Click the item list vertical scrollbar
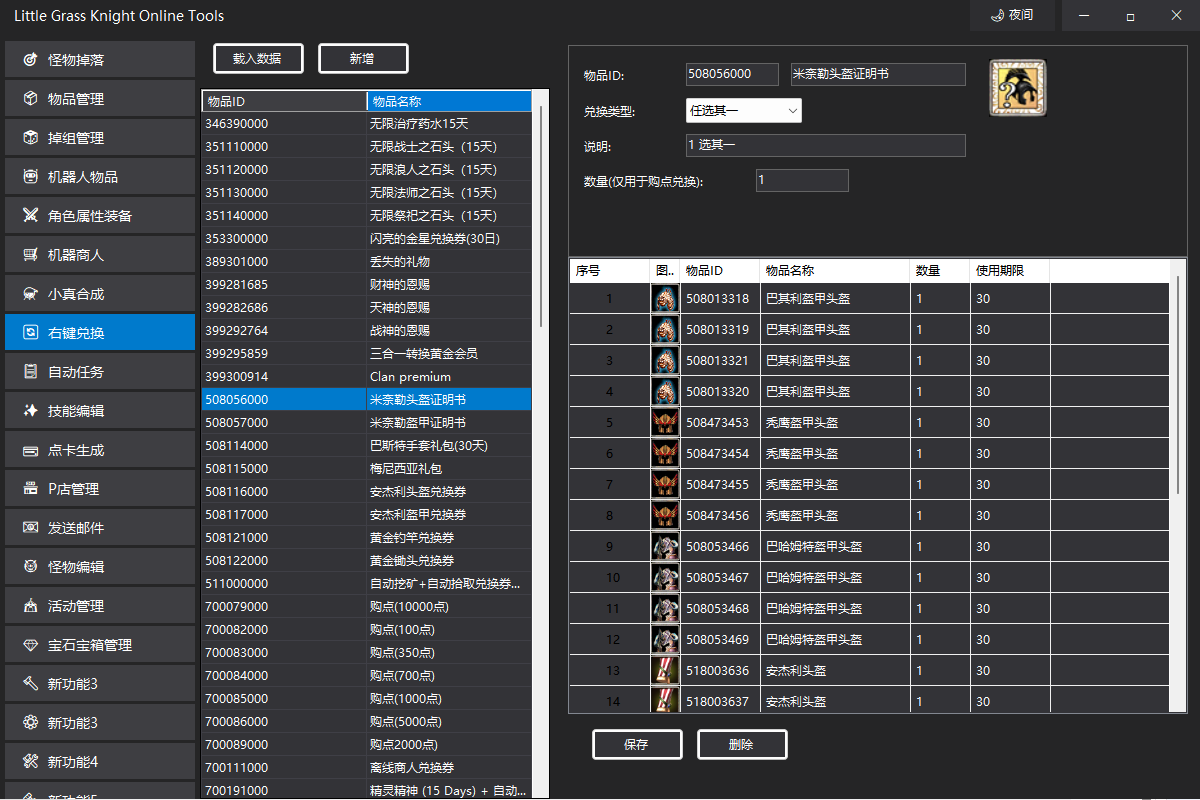The height and width of the screenshot is (800, 1200). [x=541, y=444]
